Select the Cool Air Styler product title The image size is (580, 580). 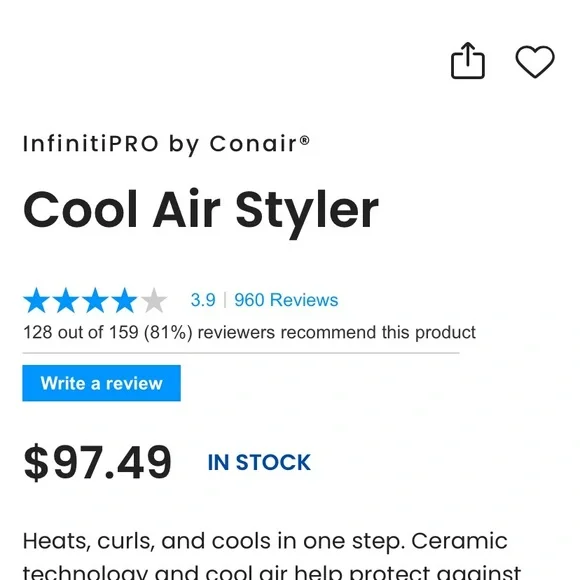click(201, 211)
